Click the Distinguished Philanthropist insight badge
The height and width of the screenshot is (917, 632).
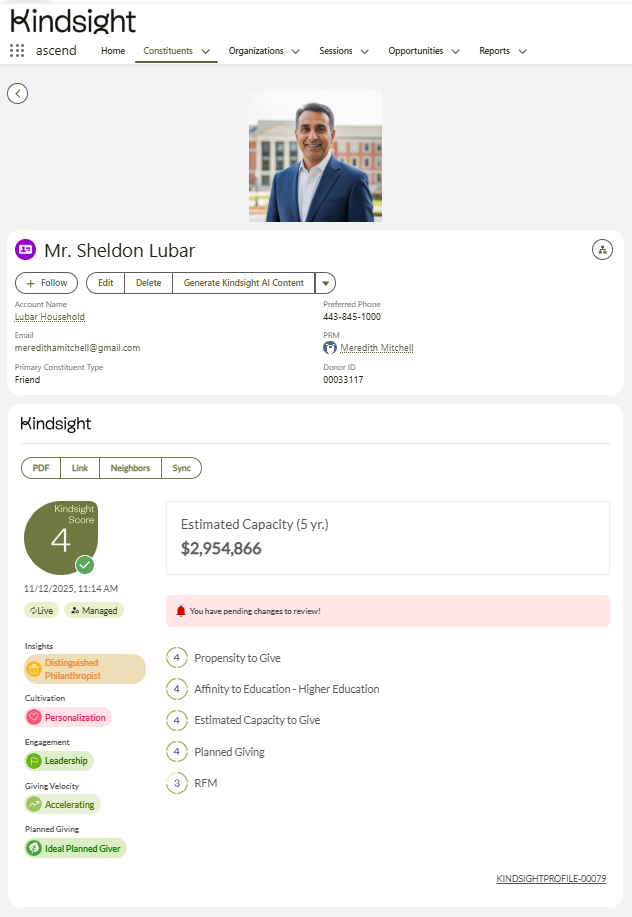84,668
